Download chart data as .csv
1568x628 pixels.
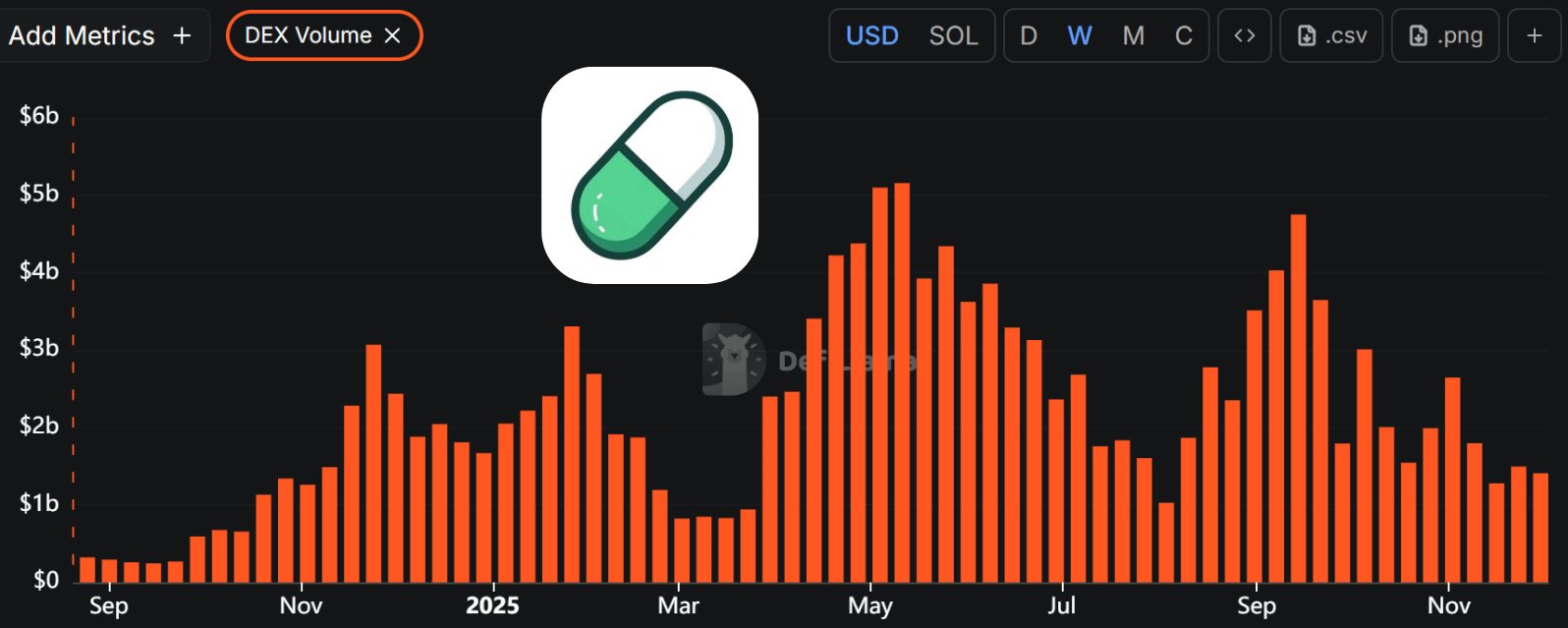pos(1331,36)
